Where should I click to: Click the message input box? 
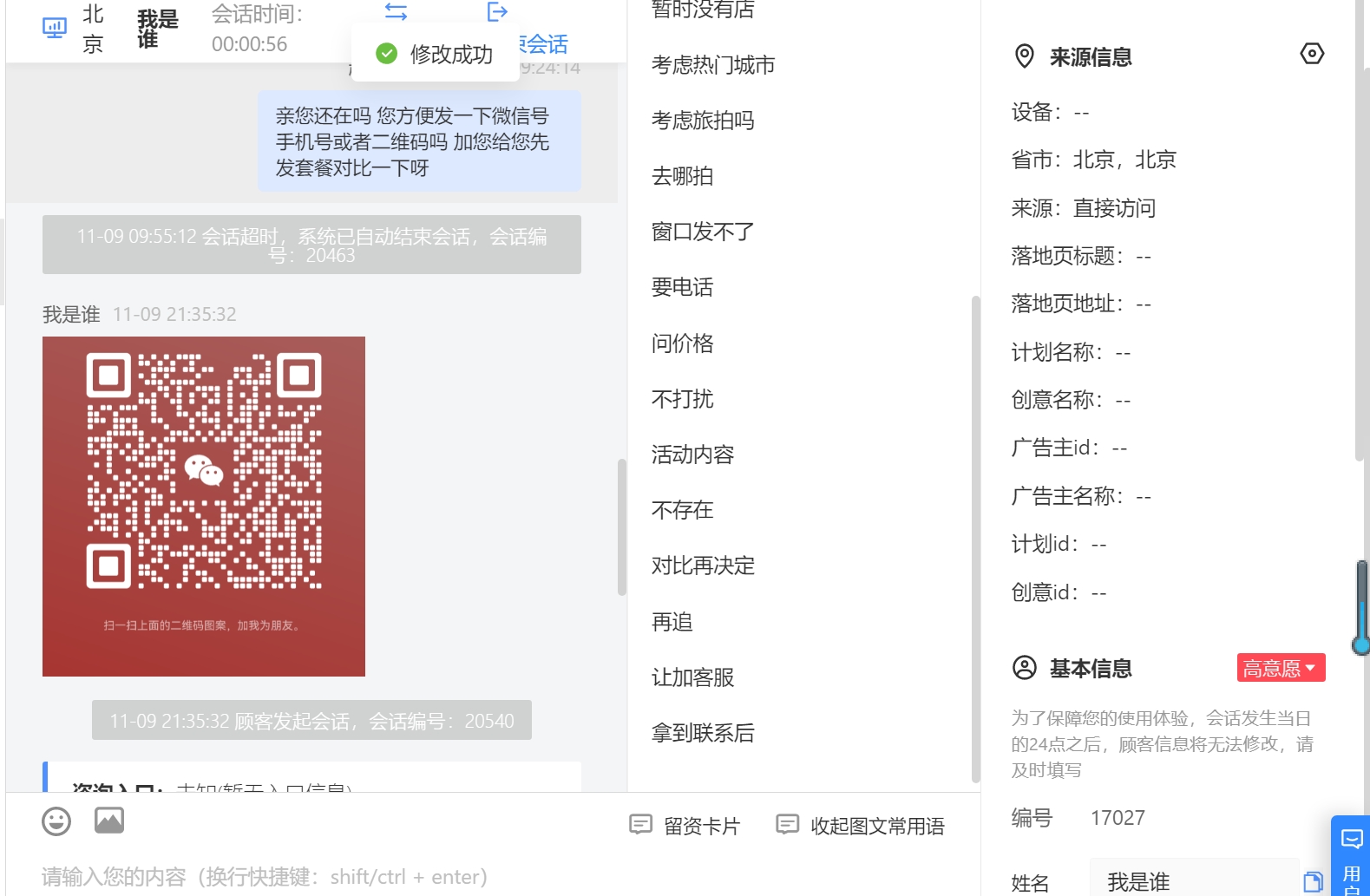point(493,876)
